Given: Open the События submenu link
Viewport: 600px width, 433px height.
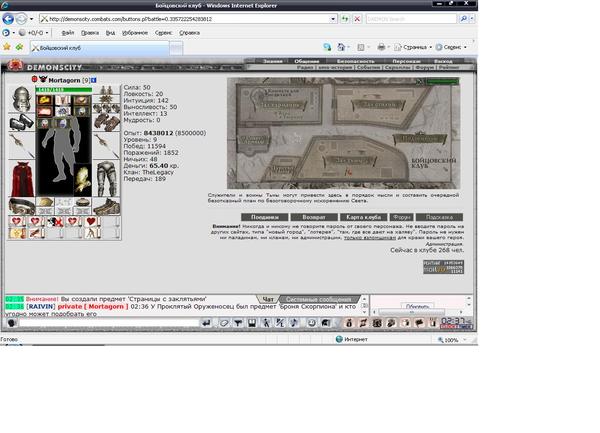Looking at the screenshot, I should [x=368, y=67].
